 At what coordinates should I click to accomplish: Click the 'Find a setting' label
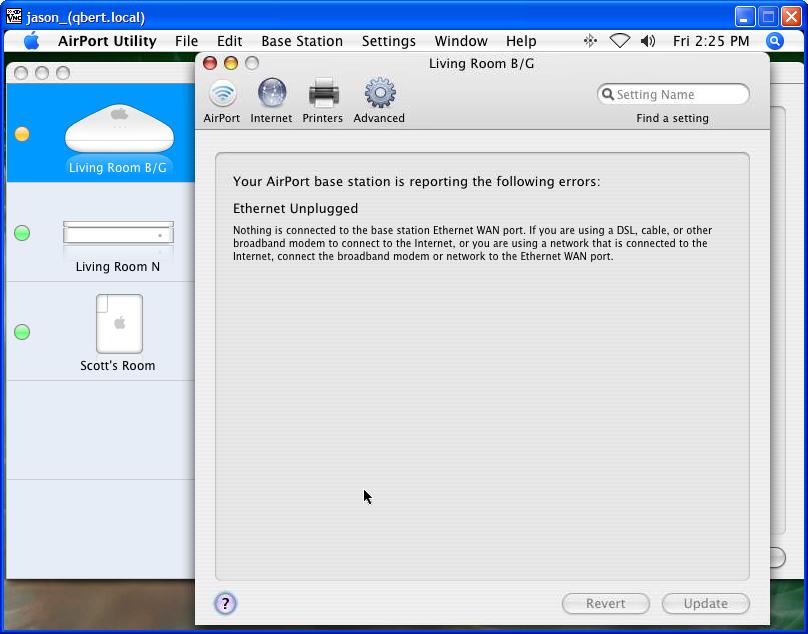(672, 118)
